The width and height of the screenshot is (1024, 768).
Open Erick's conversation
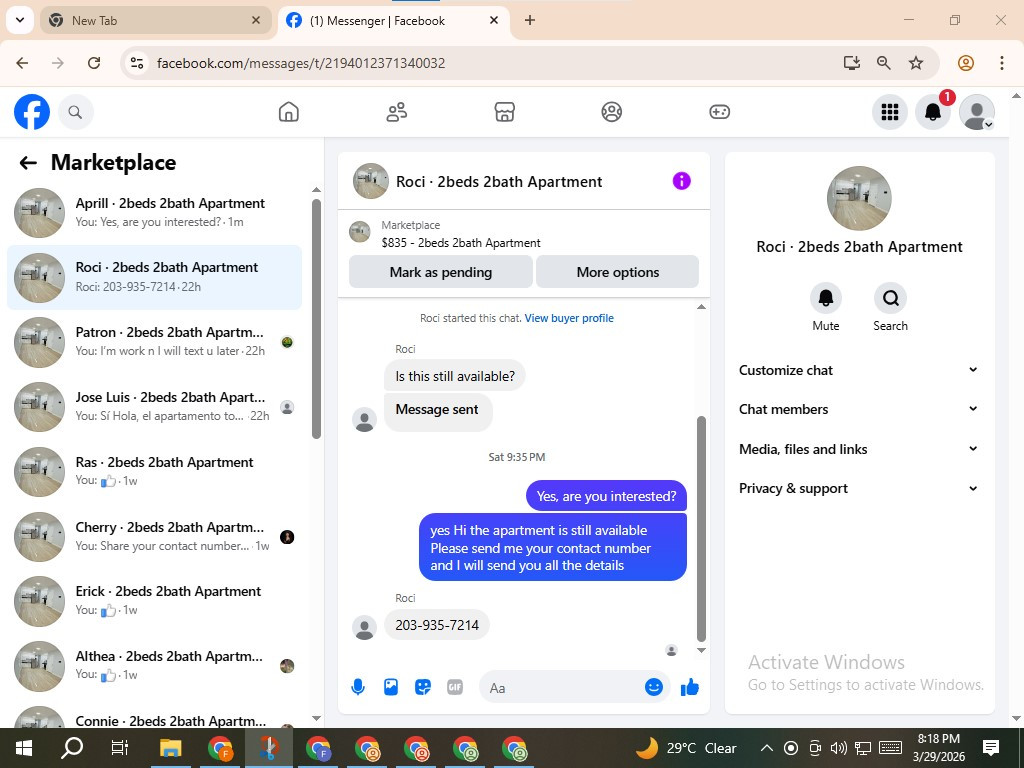pos(154,601)
